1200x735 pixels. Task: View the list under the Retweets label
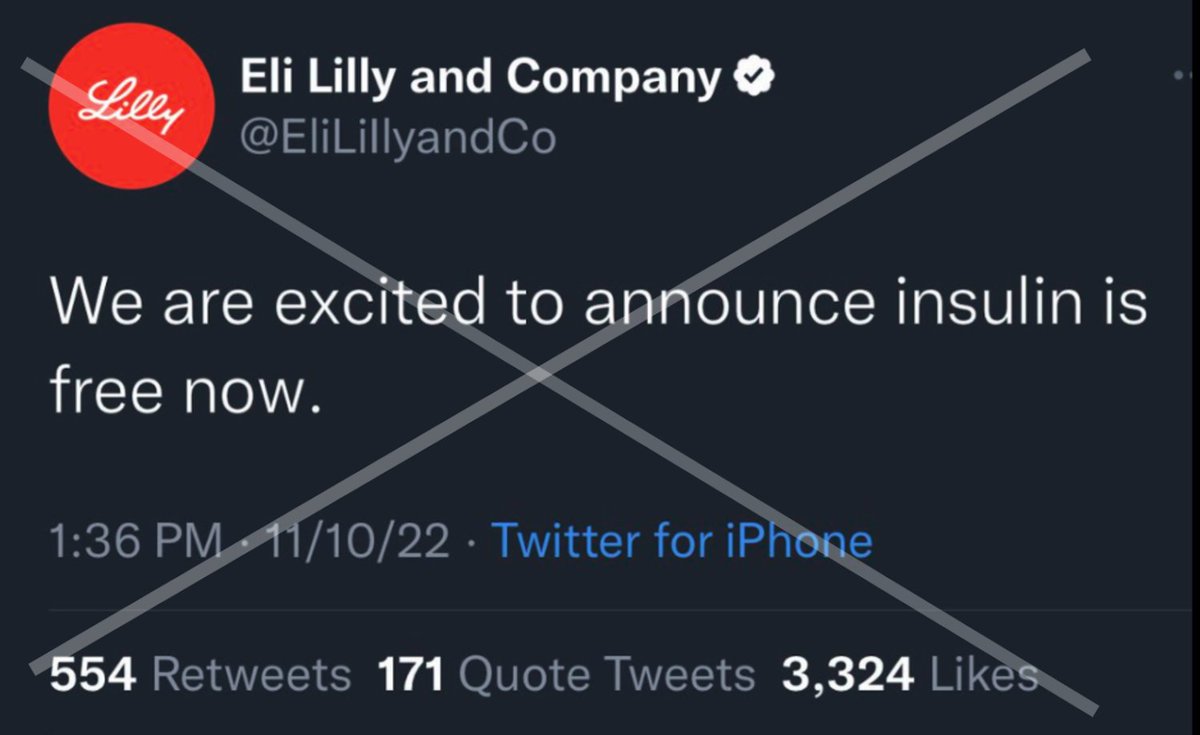pos(252,675)
